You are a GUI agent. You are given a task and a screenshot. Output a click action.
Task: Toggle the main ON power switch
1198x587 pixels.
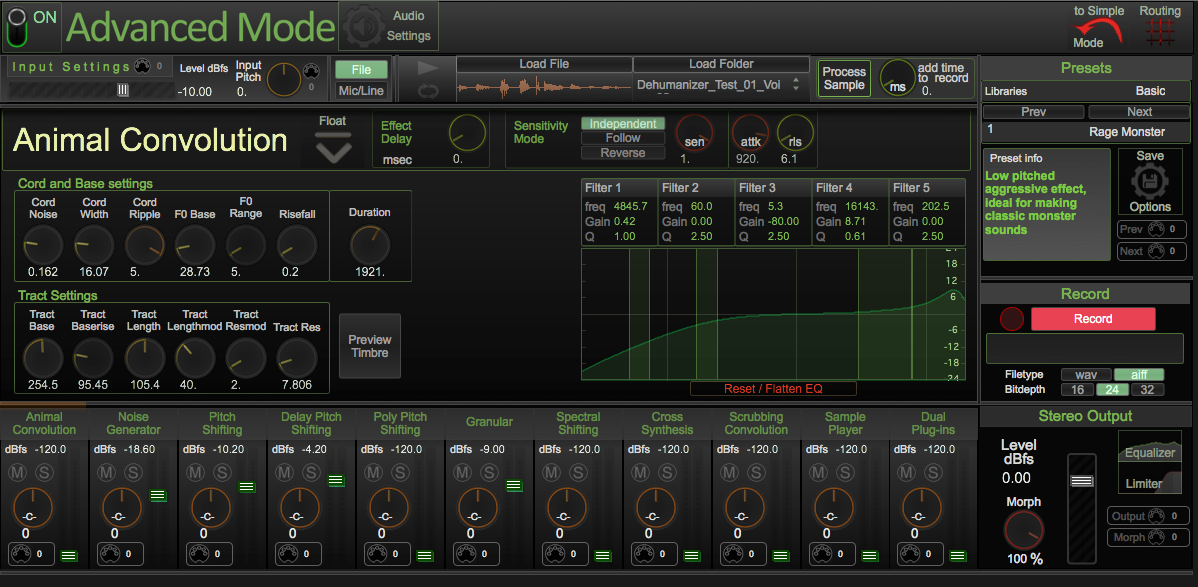click(x=17, y=27)
